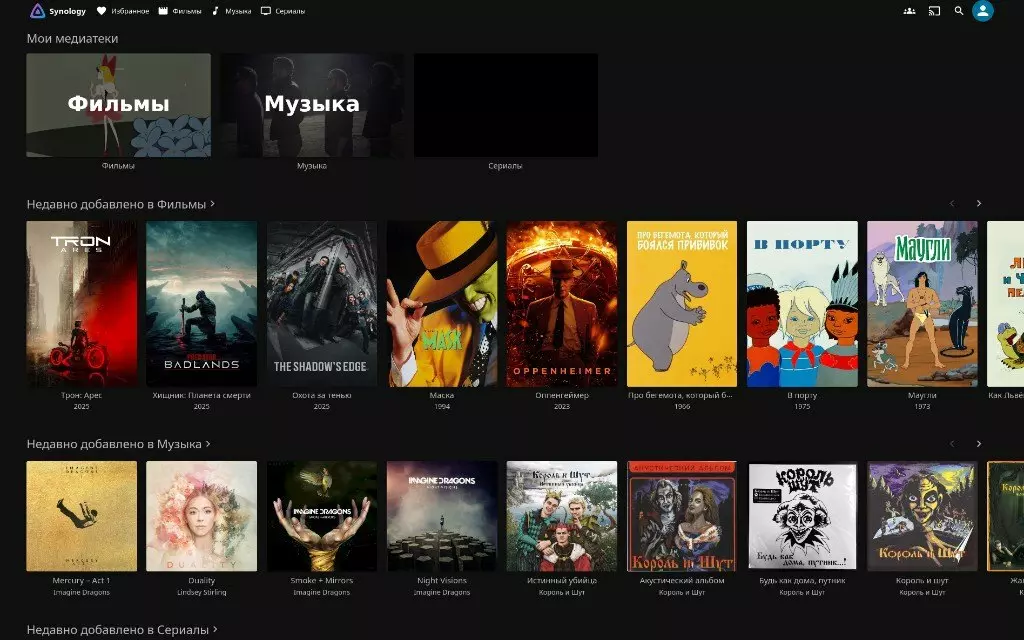Image resolution: width=1024 pixels, height=640 pixels.
Task: Expand Недавно добавлено в Сериалы section
Action: [x=122, y=630]
